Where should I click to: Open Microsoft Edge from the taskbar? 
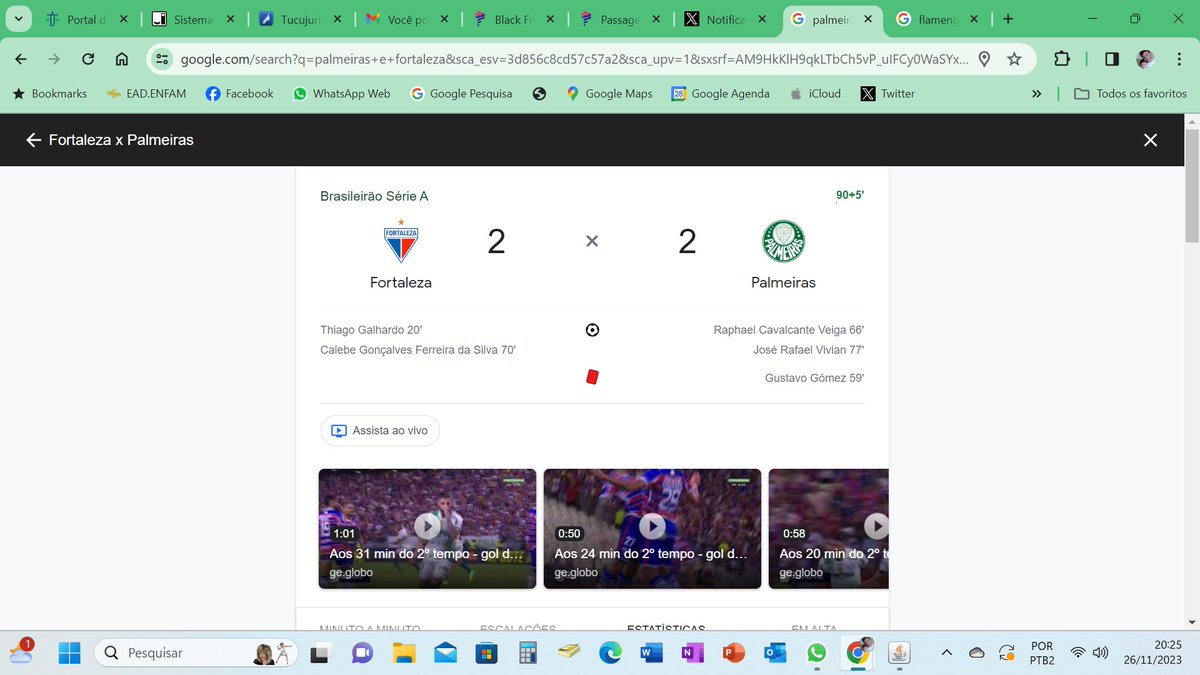[609, 653]
